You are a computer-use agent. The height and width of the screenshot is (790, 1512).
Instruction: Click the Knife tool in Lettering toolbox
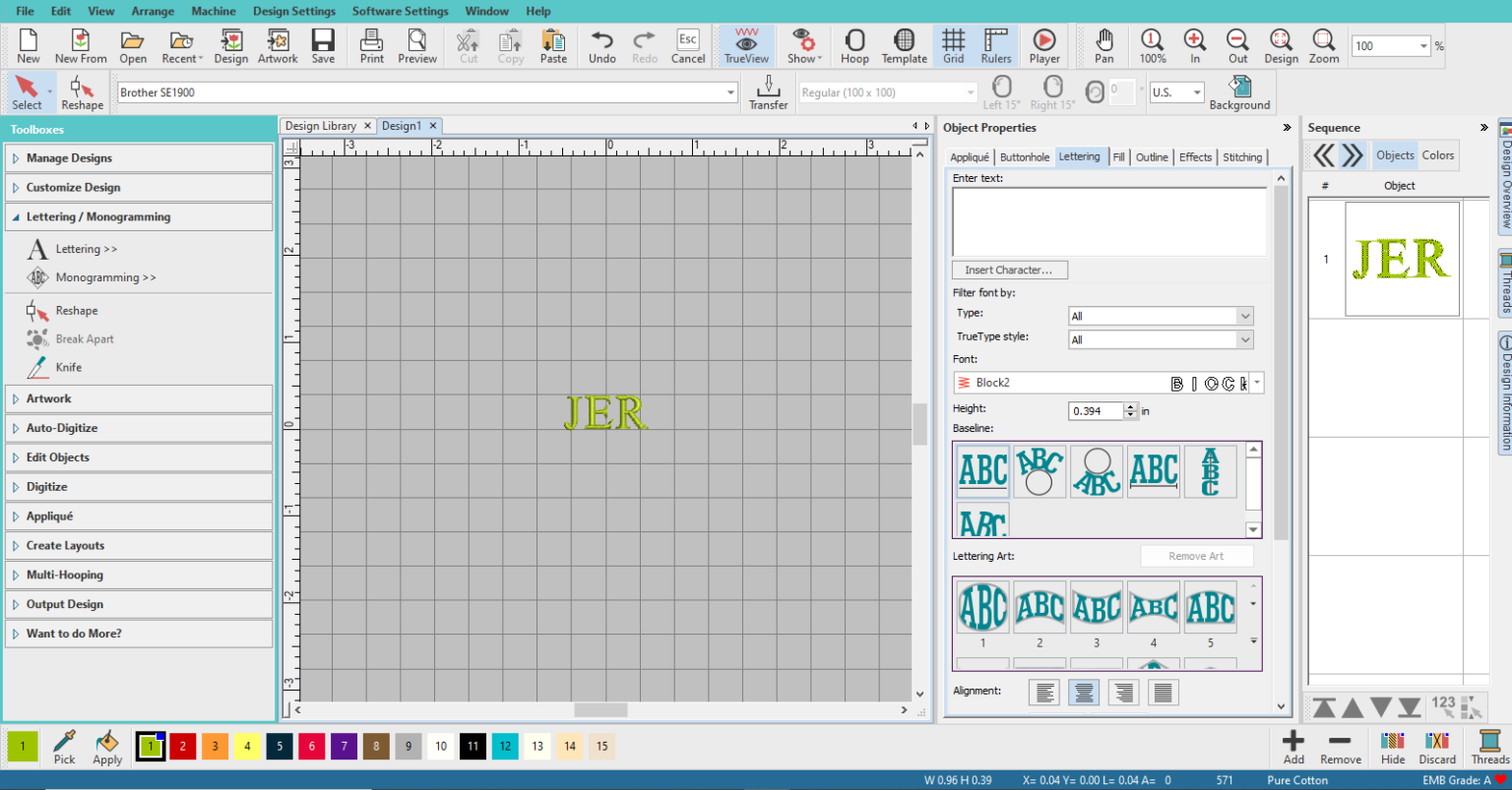[68, 367]
